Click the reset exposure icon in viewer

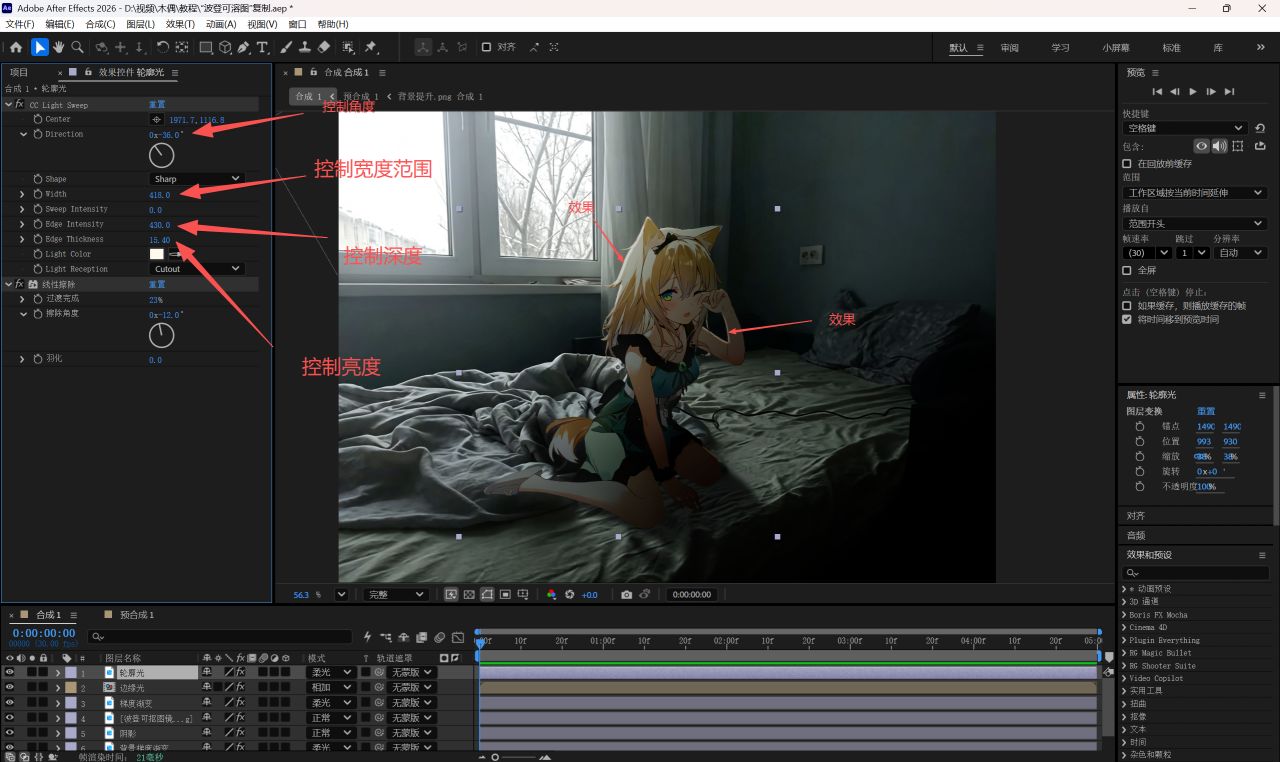click(x=570, y=594)
